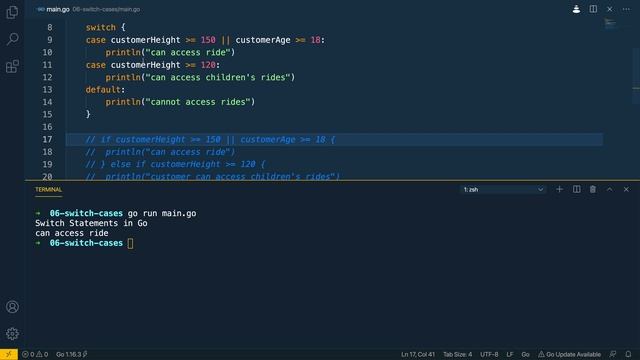Image resolution: width=640 pixels, height=360 pixels.
Task: Open the Search view in activity bar
Action: 12,39
